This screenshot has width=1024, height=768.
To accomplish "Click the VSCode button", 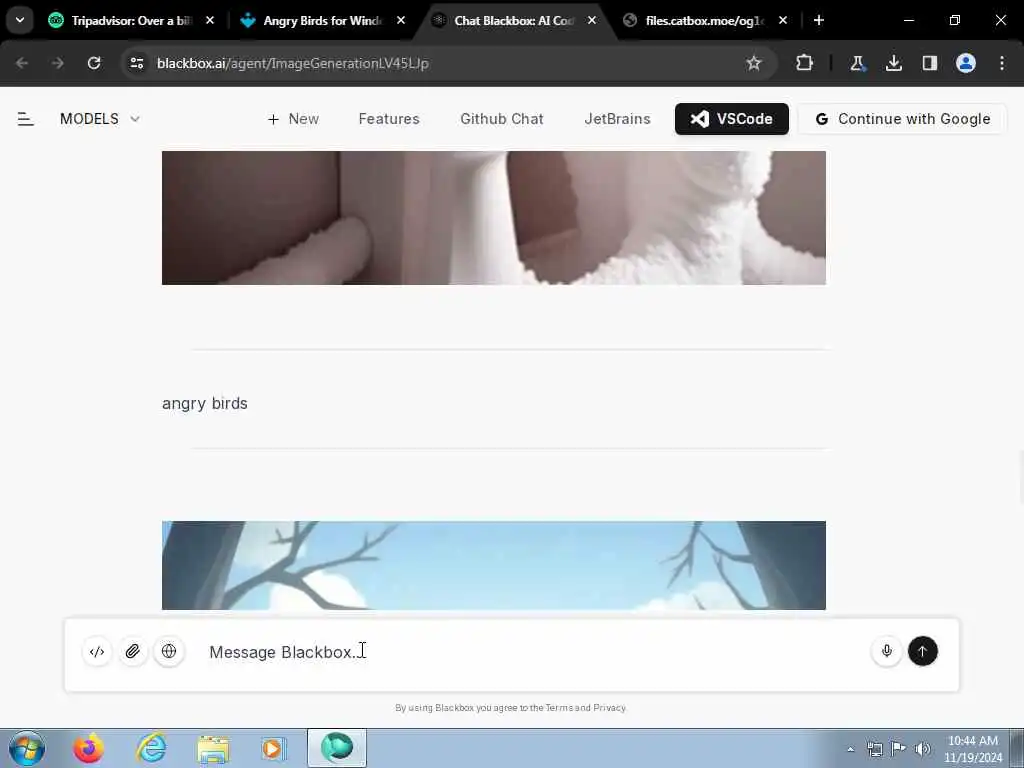I will pyautogui.click(x=731, y=119).
